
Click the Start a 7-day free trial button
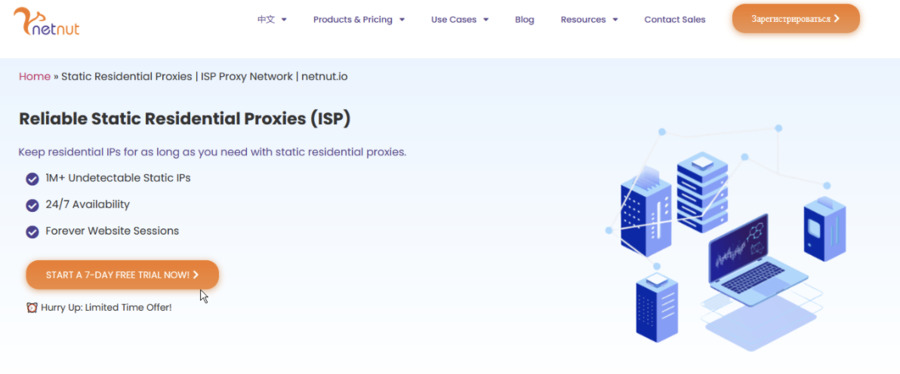(x=122, y=275)
